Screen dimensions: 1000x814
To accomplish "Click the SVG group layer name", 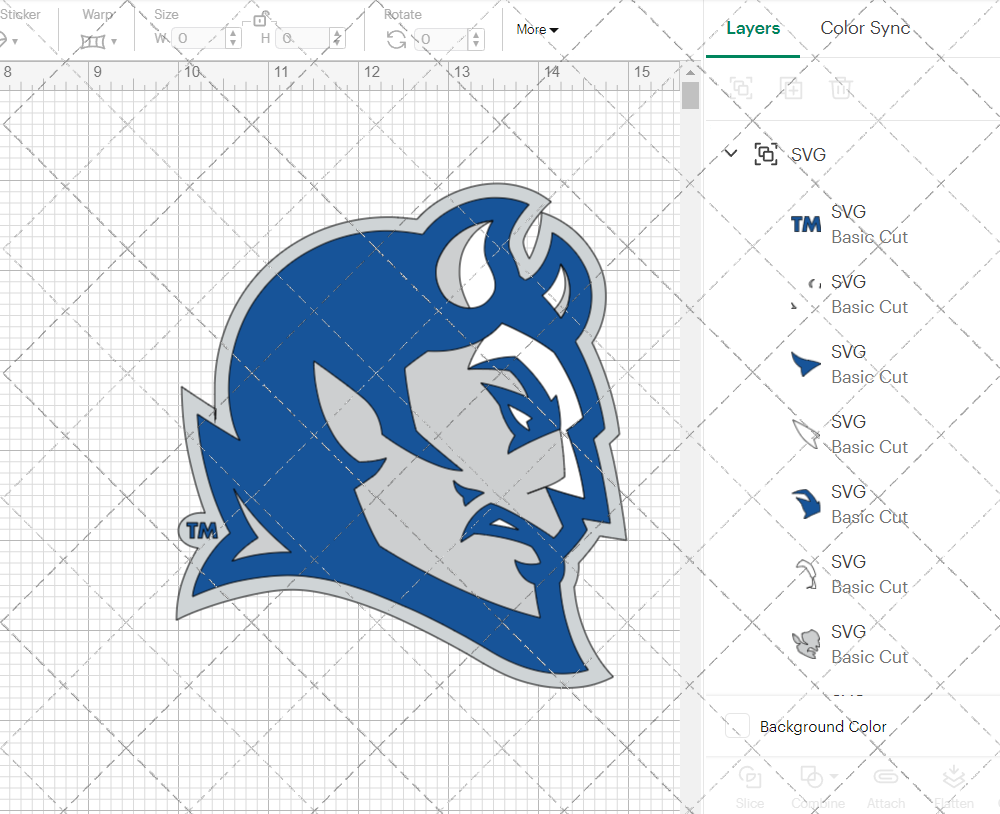I will tap(806, 155).
